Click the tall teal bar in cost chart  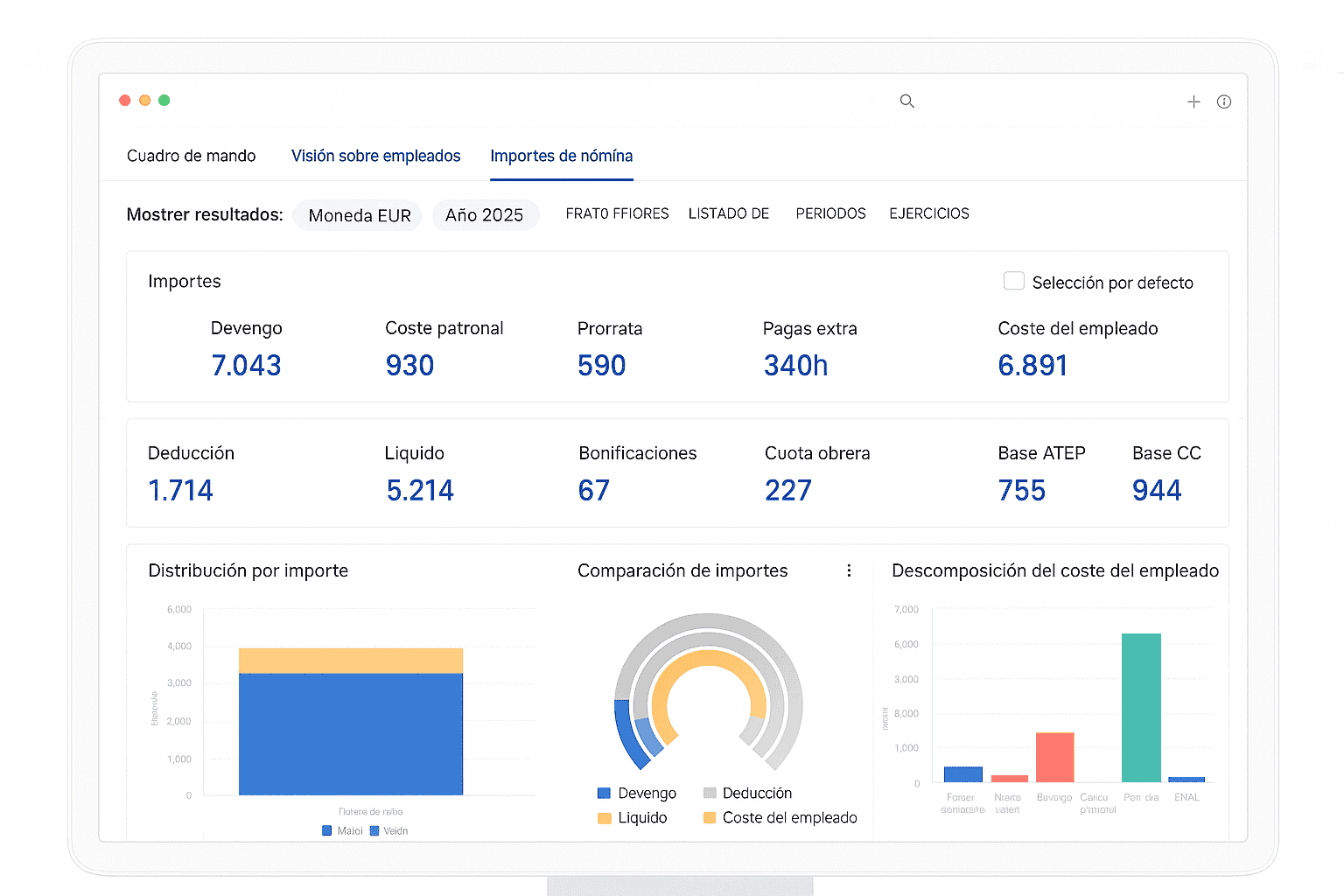[x=1141, y=707]
